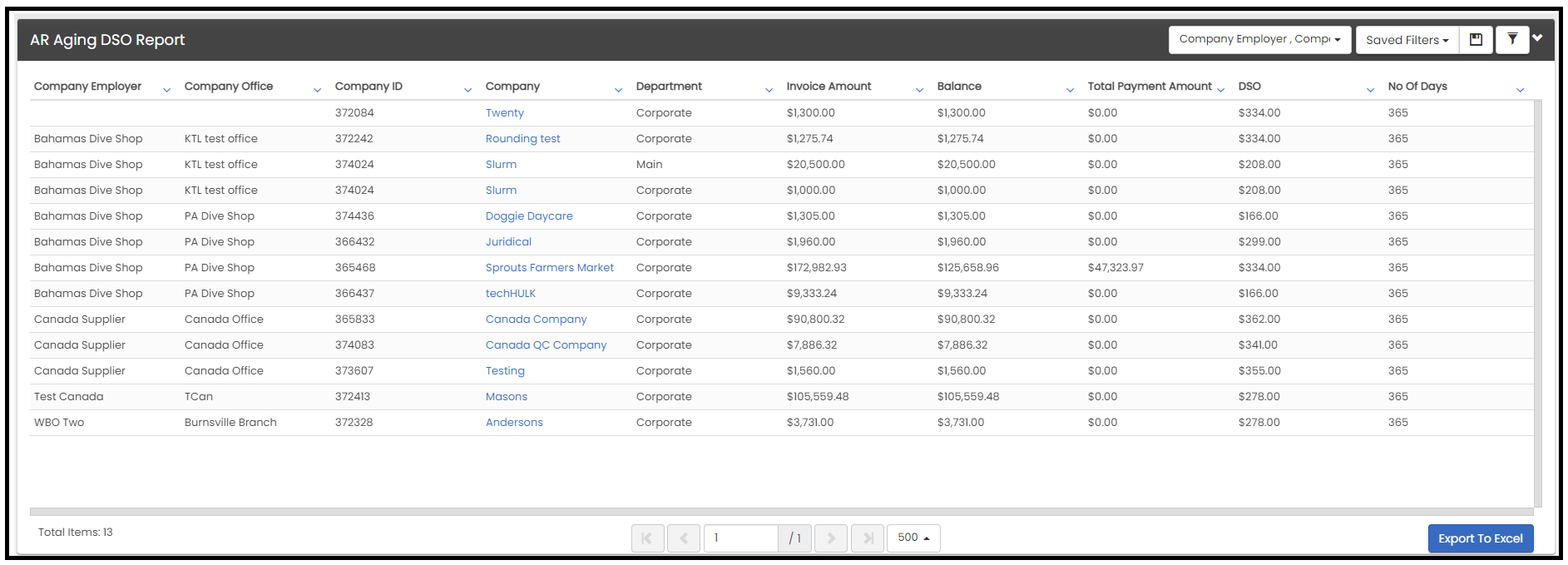The width and height of the screenshot is (1568, 565).
Task: Click the horizontal scrollbar below the grid
Action: coord(781,512)
